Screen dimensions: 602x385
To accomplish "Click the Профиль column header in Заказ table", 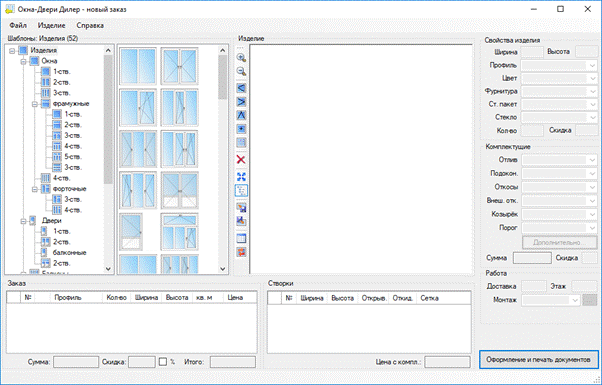I will pyautogui.click(x=68, y=297).
